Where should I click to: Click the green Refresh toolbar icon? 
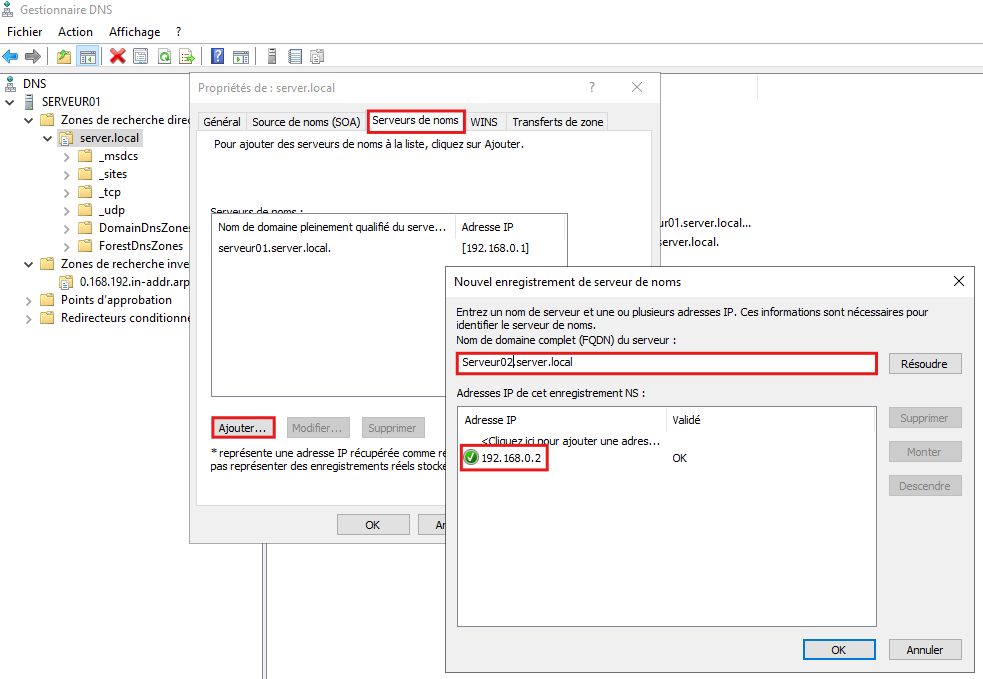(163, 57)
